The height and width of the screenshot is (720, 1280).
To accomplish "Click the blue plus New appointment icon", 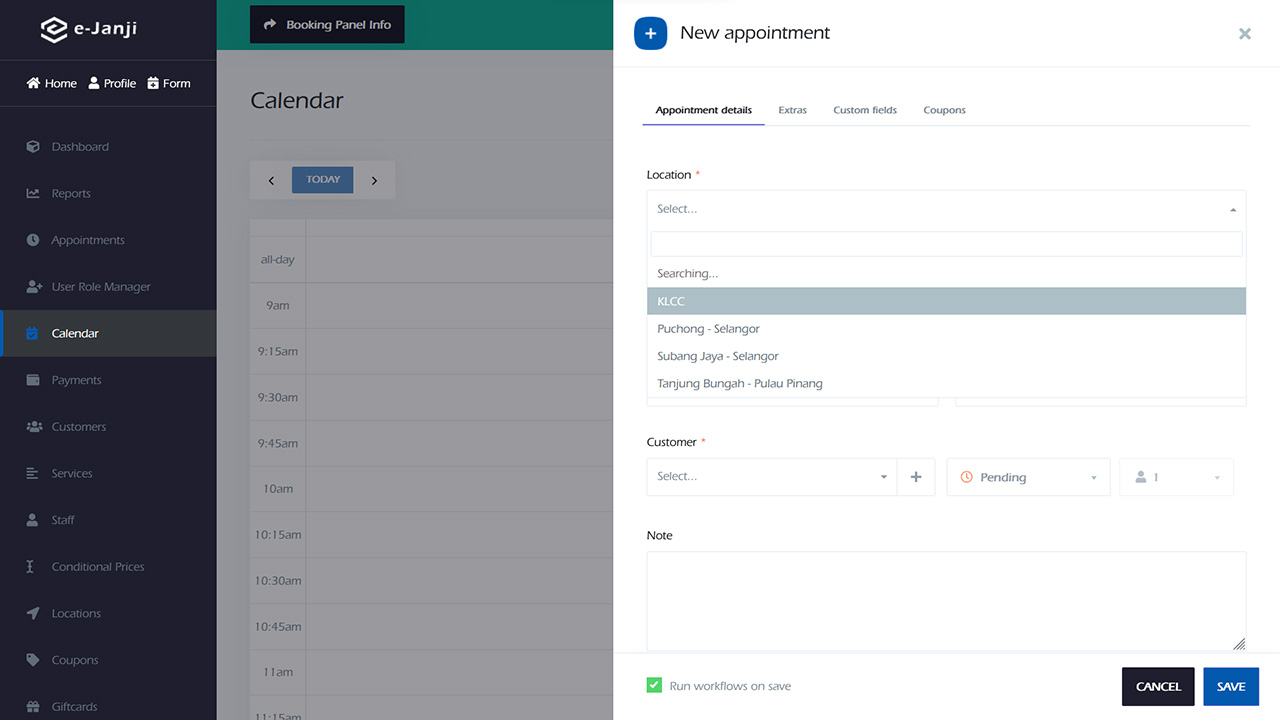I will 650,33.
